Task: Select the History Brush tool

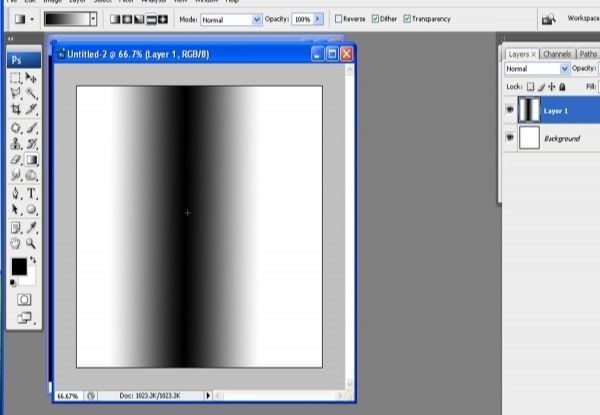Action: point(31,143)
